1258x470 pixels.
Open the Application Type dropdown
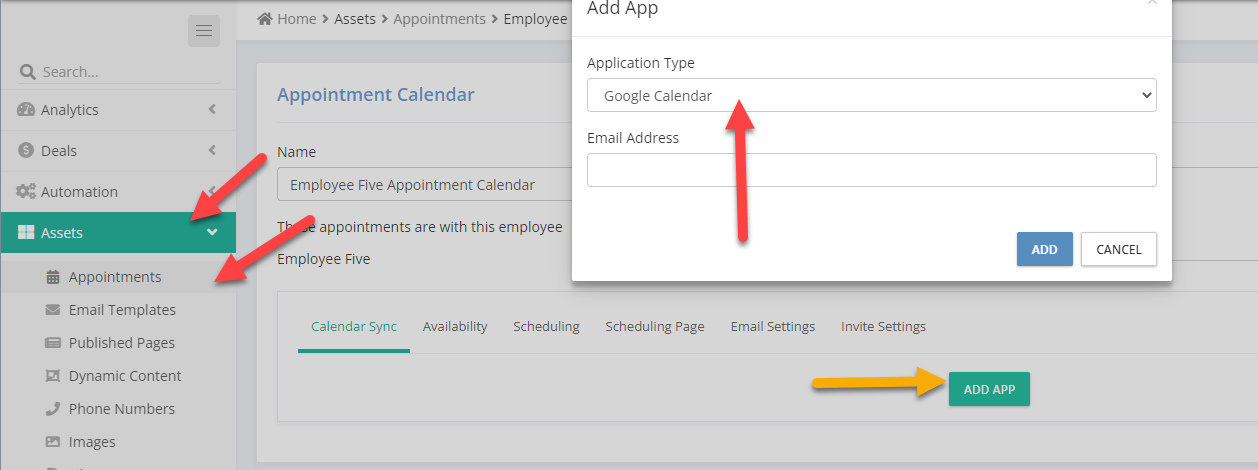pos(872,96)
